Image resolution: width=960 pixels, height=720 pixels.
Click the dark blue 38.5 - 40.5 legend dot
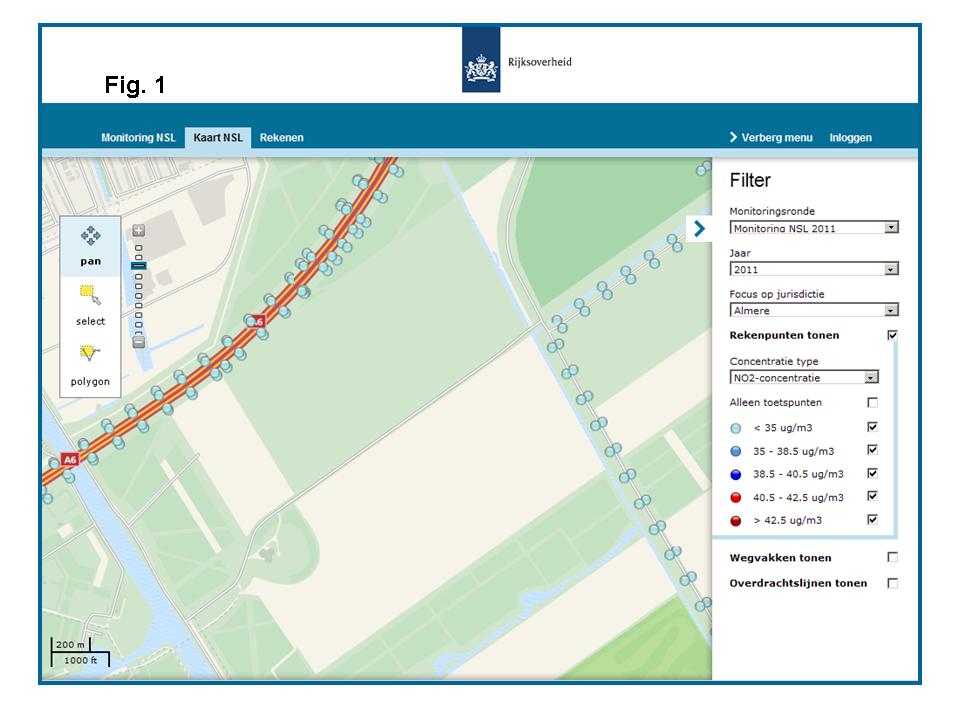pos(736,474)
